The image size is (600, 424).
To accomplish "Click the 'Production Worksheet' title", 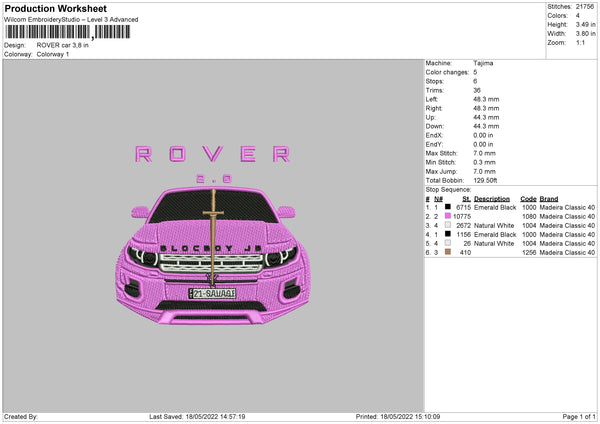I will tap(55, 8).
